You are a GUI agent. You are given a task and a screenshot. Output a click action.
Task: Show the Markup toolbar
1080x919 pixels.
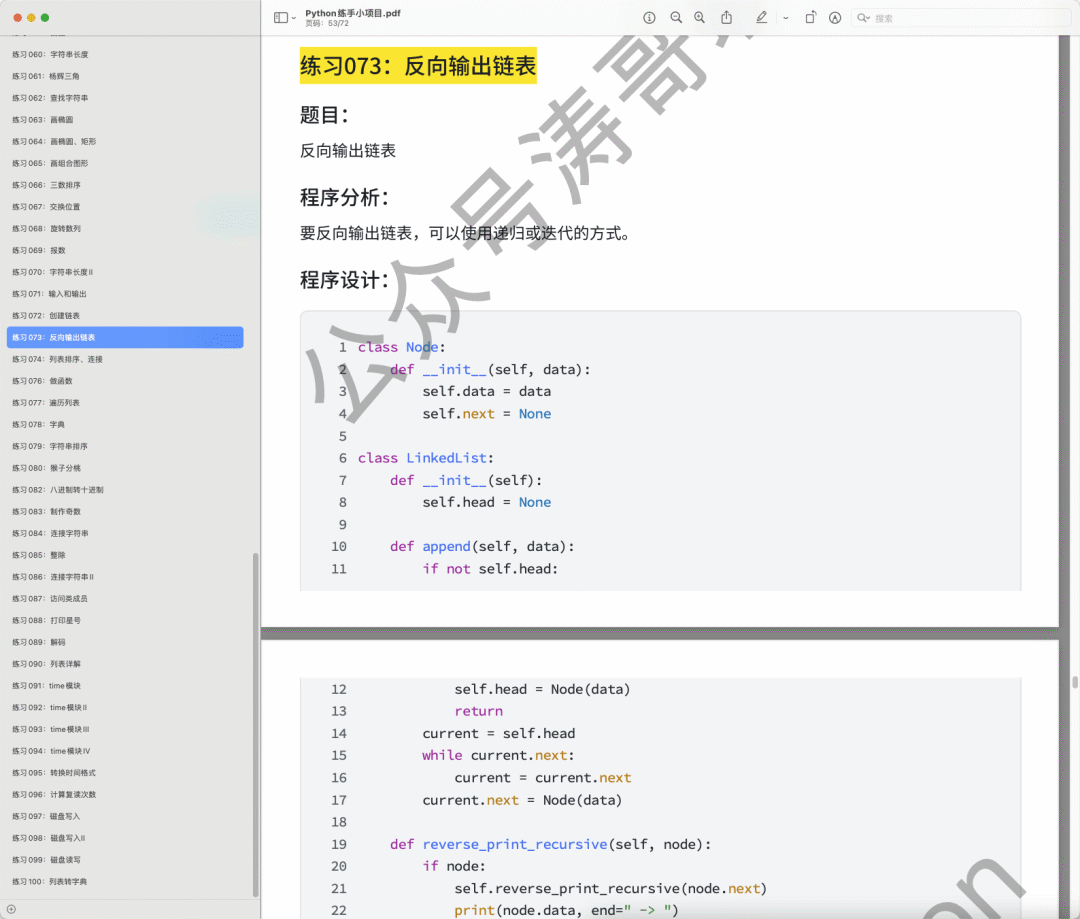click(x=835, y=18)
